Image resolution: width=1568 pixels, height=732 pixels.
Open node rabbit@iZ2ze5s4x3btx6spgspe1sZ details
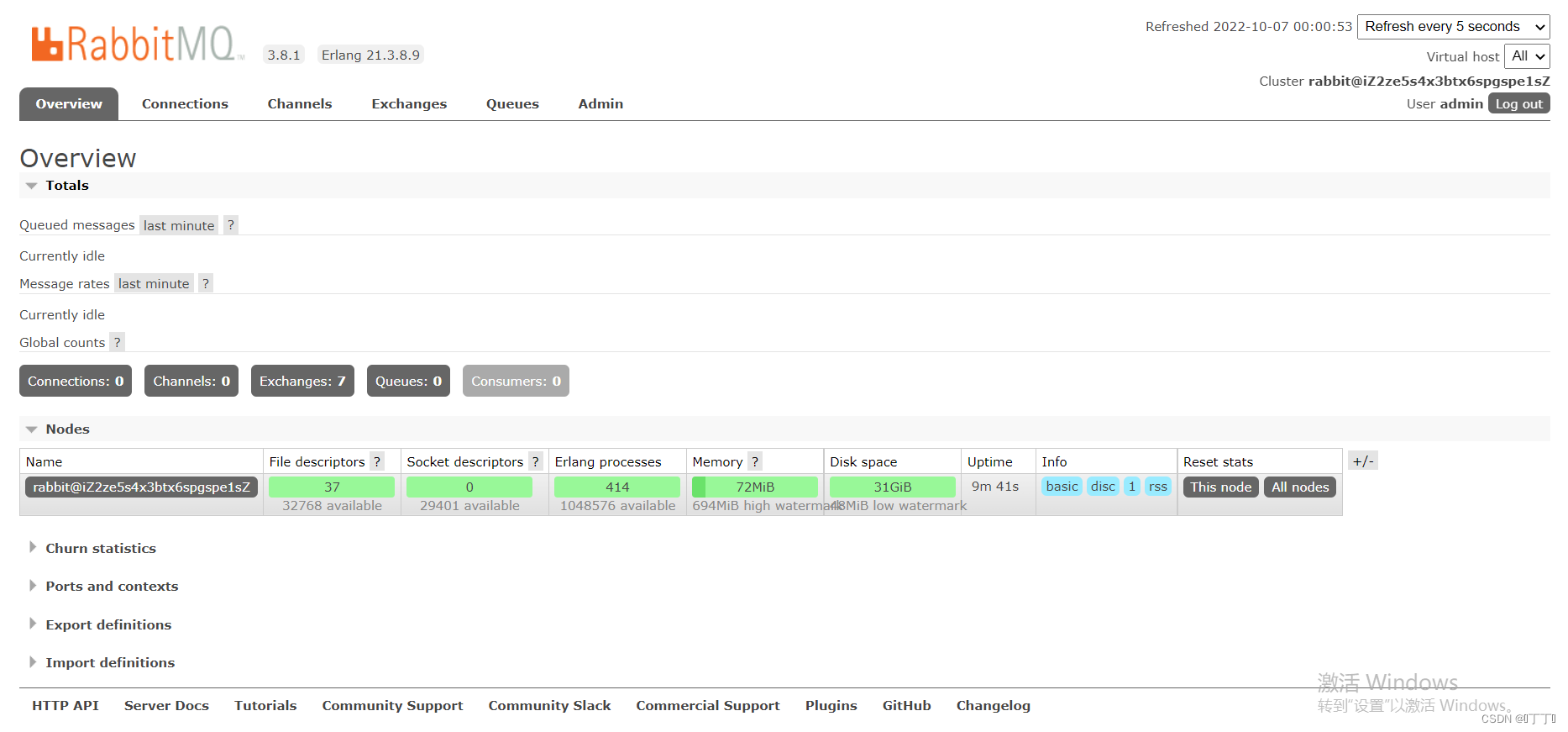click(141, 487)
